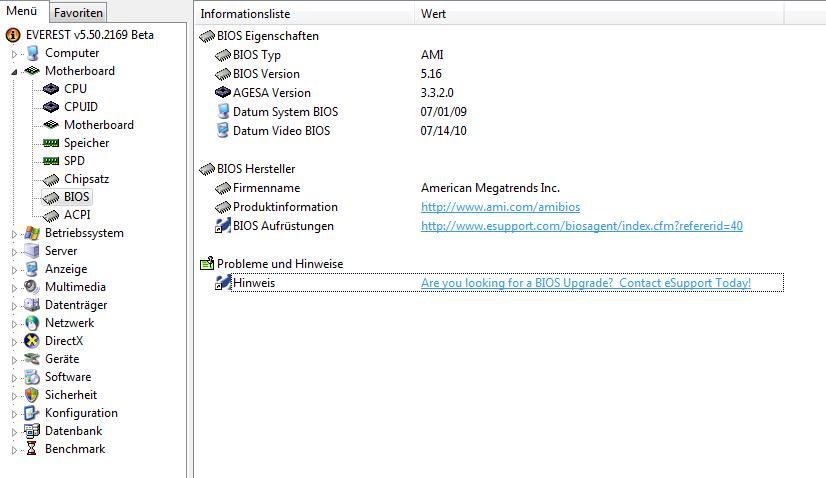Sort by the Wert column header
826x478 pixels.
click(x=599, y=14)
